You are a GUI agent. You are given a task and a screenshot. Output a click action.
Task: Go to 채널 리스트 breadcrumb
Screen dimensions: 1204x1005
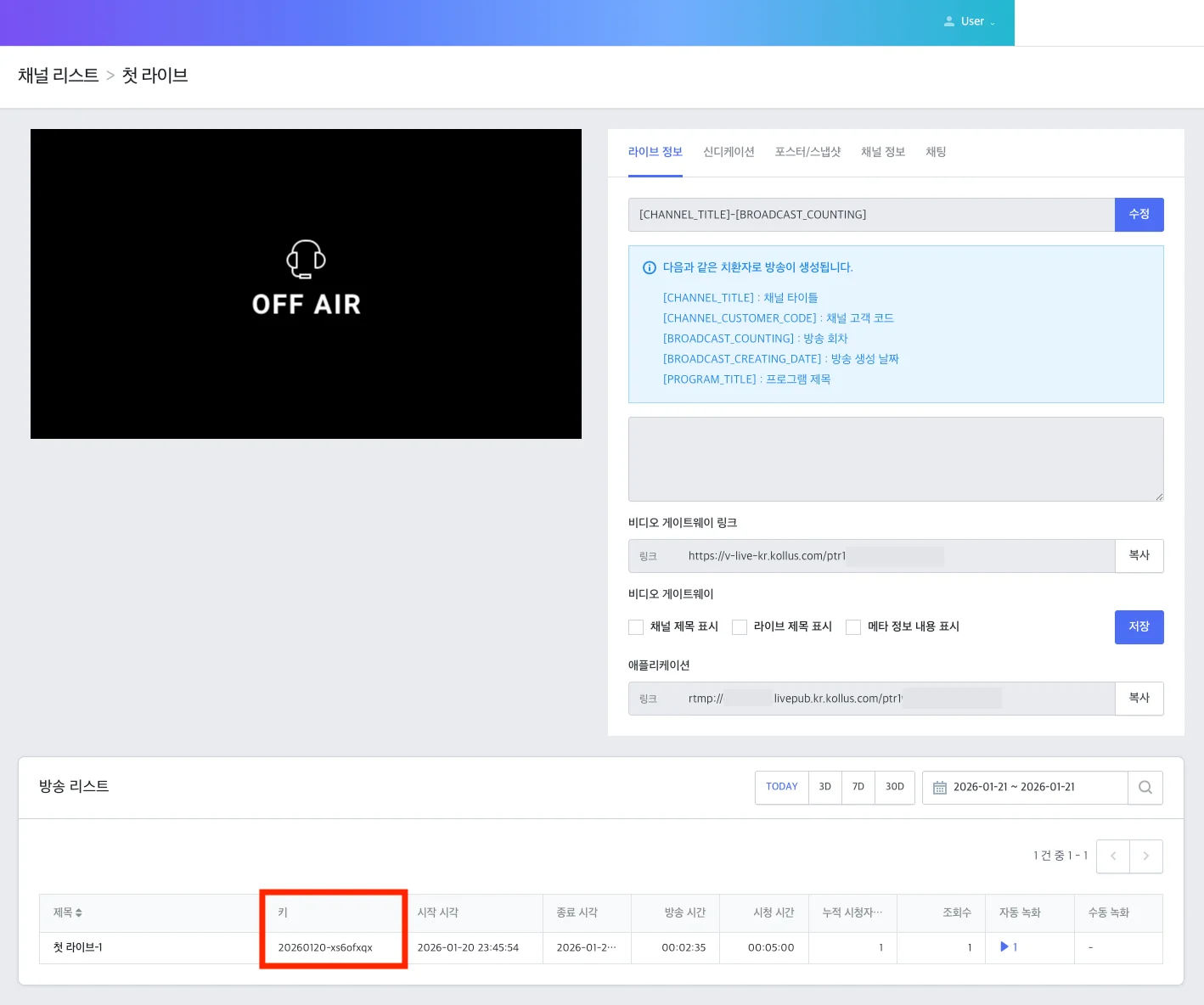pyautogui.click(x=59, y=76)
